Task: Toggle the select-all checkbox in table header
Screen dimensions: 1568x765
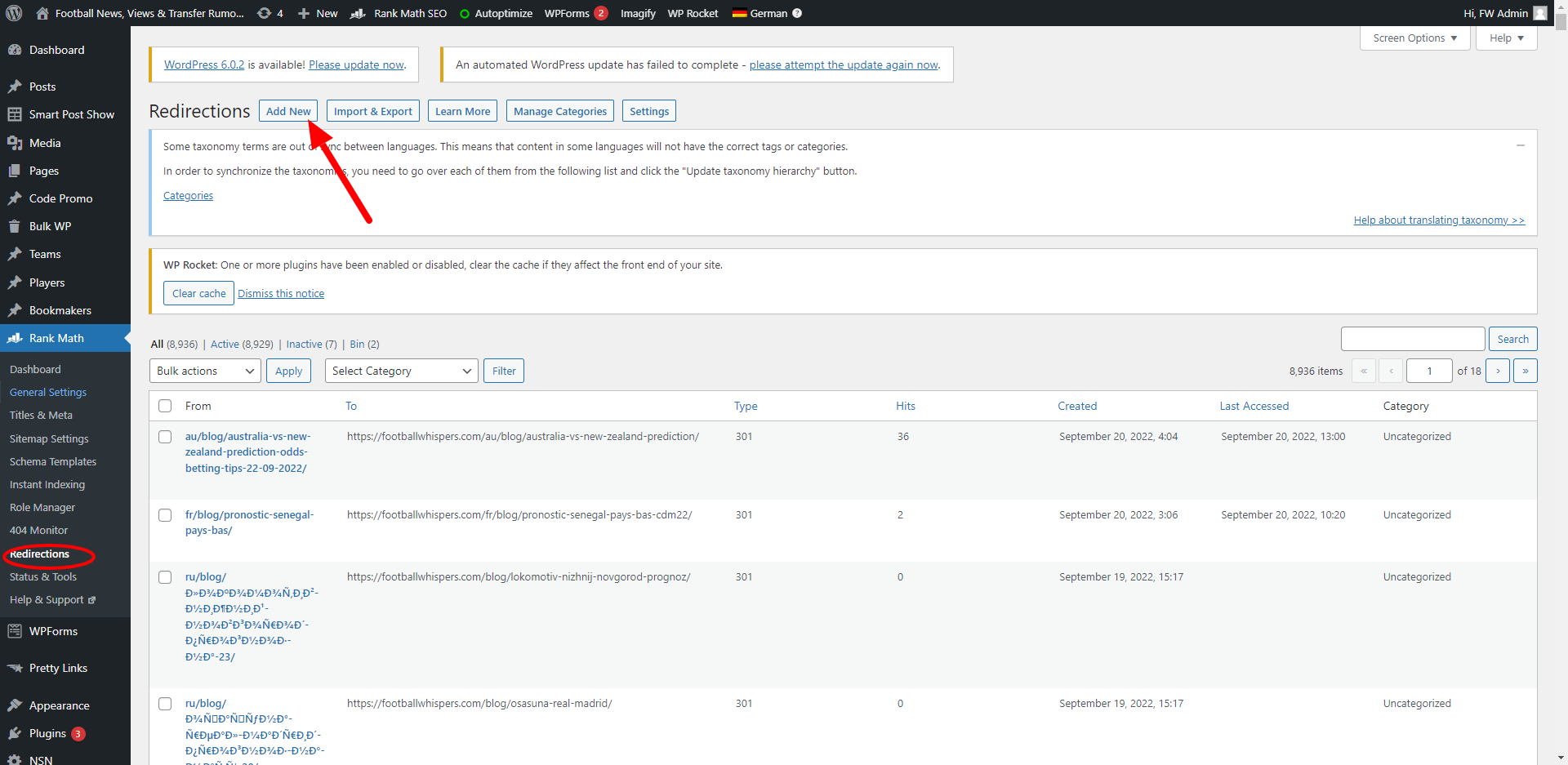Action: coord(165,406)
